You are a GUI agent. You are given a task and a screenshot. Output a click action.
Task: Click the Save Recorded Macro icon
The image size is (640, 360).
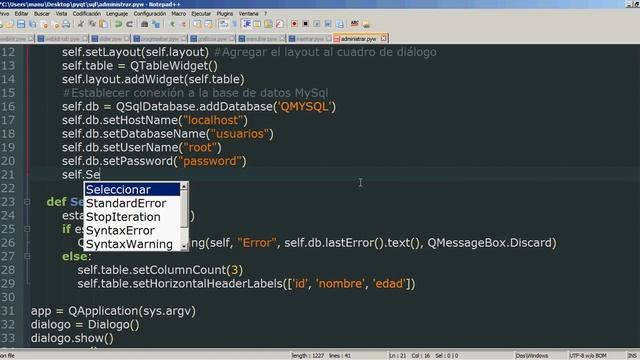(339, 24)
